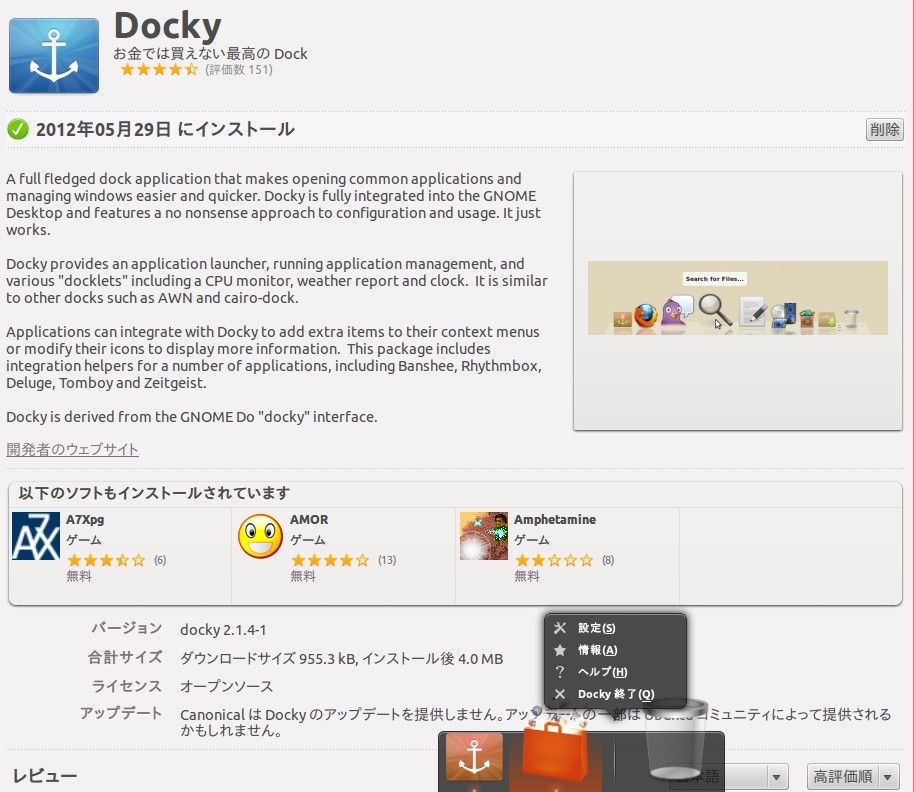This screenshot has width=914, height=792.
Task: Click the 無料 price under Amphetamine
Action: coord(526,576)
